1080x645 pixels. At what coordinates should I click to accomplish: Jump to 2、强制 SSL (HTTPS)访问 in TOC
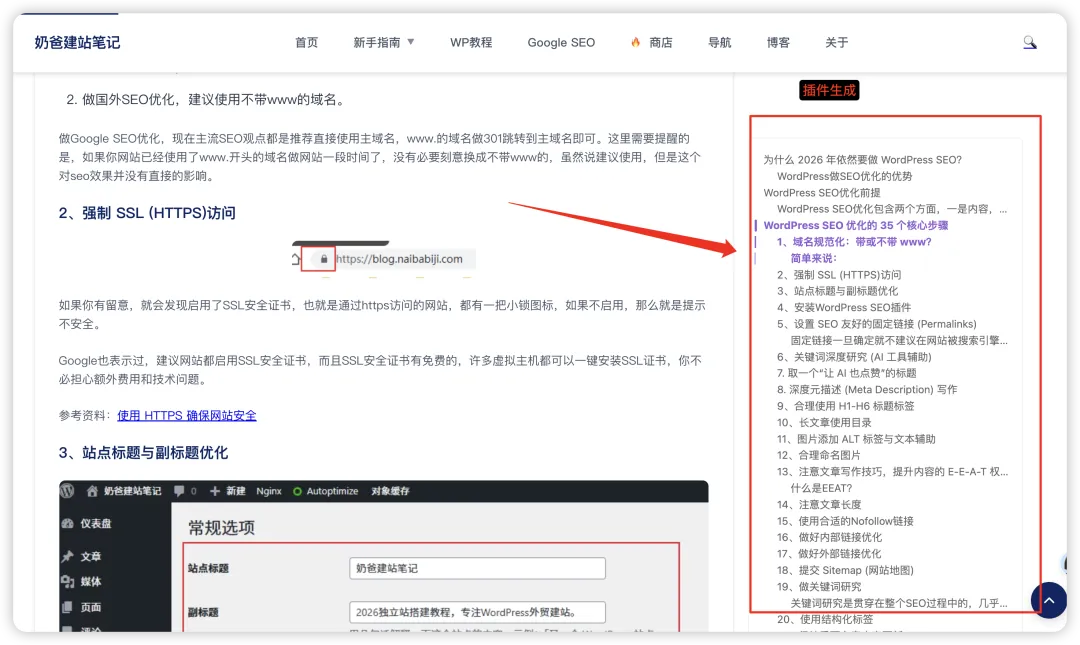[x=839, y=275]
